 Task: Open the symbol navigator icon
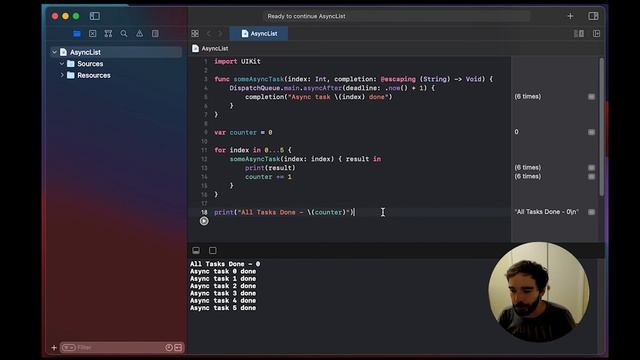[x=108, y=33]
